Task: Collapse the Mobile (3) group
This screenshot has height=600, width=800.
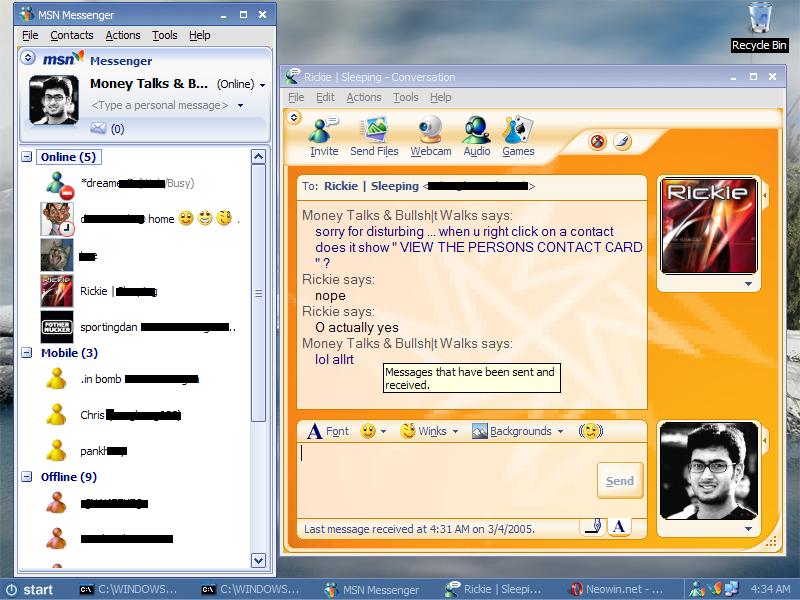Action: [x=27, y=353]
